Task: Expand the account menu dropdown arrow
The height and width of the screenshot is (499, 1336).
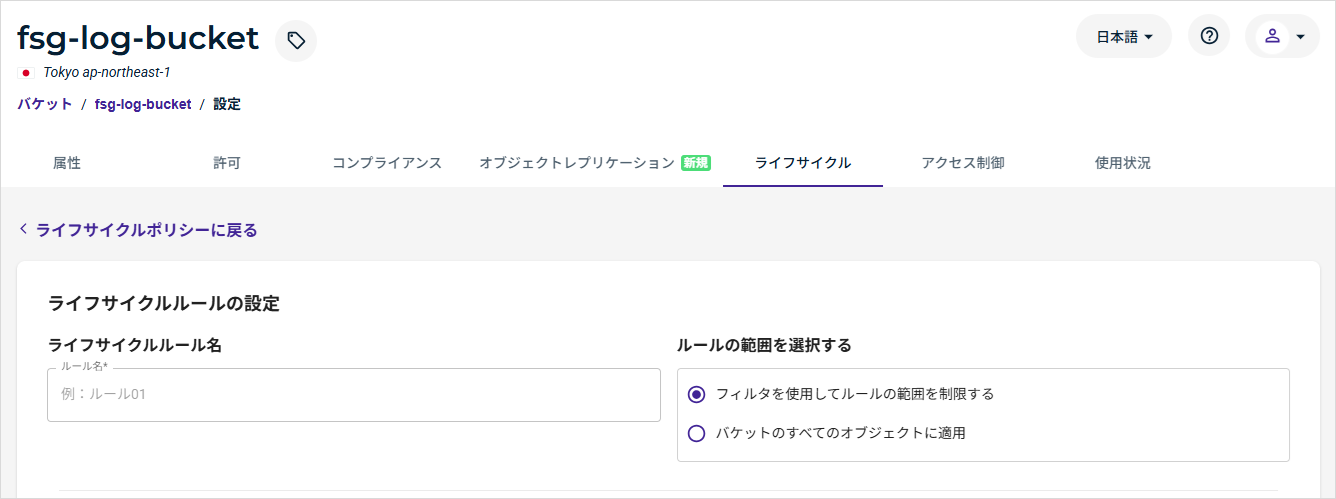Action: coord(1300,37)
